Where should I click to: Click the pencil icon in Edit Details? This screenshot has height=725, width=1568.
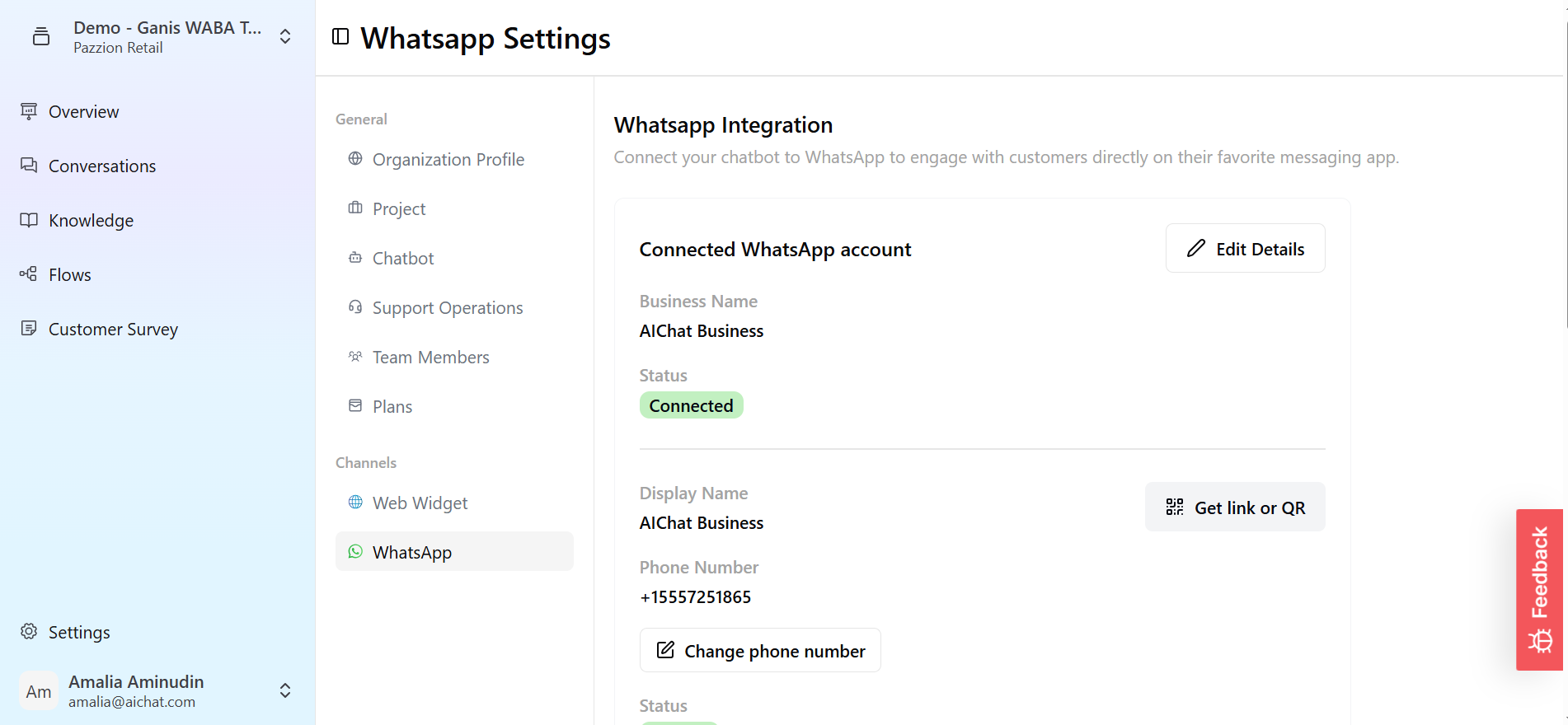[1196, 248]
